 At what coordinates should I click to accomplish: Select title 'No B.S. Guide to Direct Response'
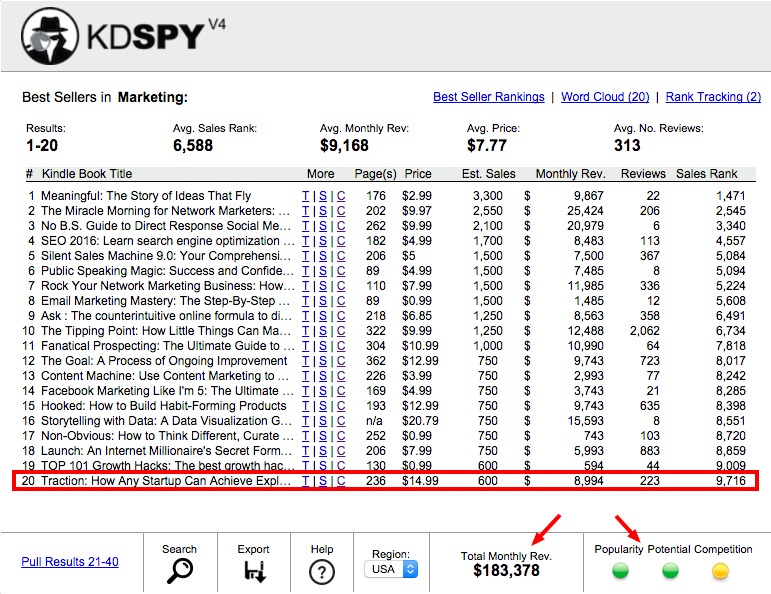pyautogui.click(x=166, y=226)
